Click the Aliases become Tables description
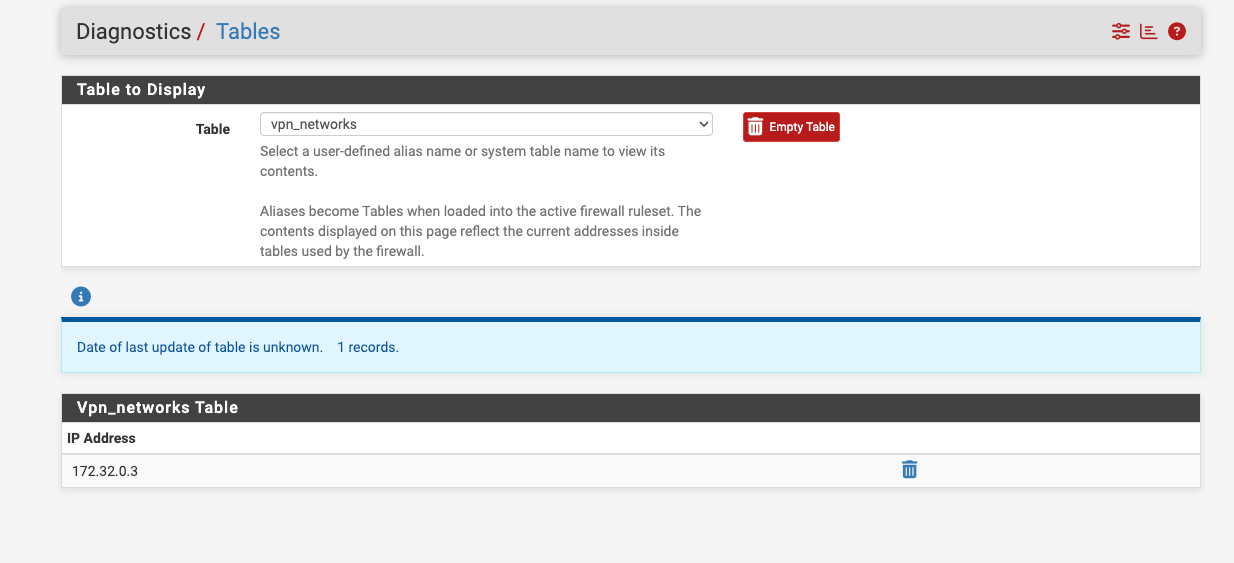The image size is (1234, 563). (480, 231)
